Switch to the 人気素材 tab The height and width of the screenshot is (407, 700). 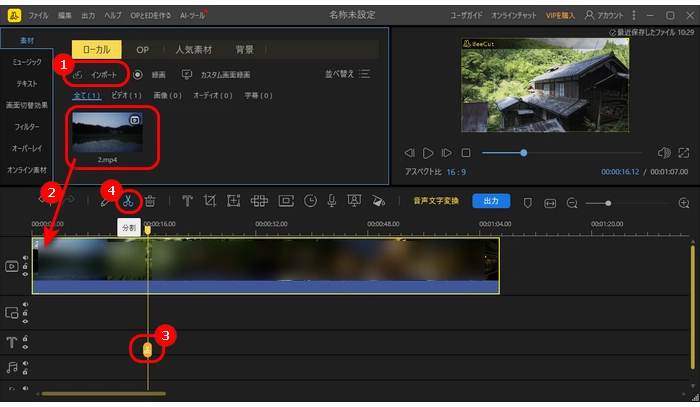[x=195, y=49]
